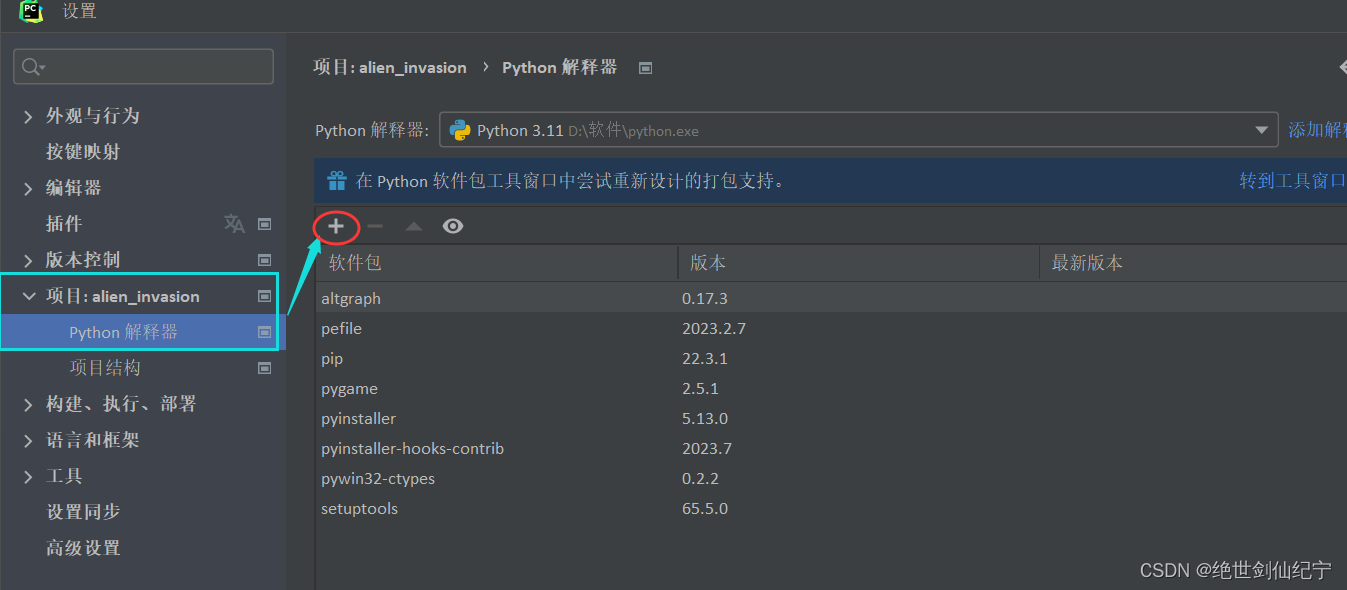
Task: Open the 插件 settings page
Action: [x=64, y=224]
